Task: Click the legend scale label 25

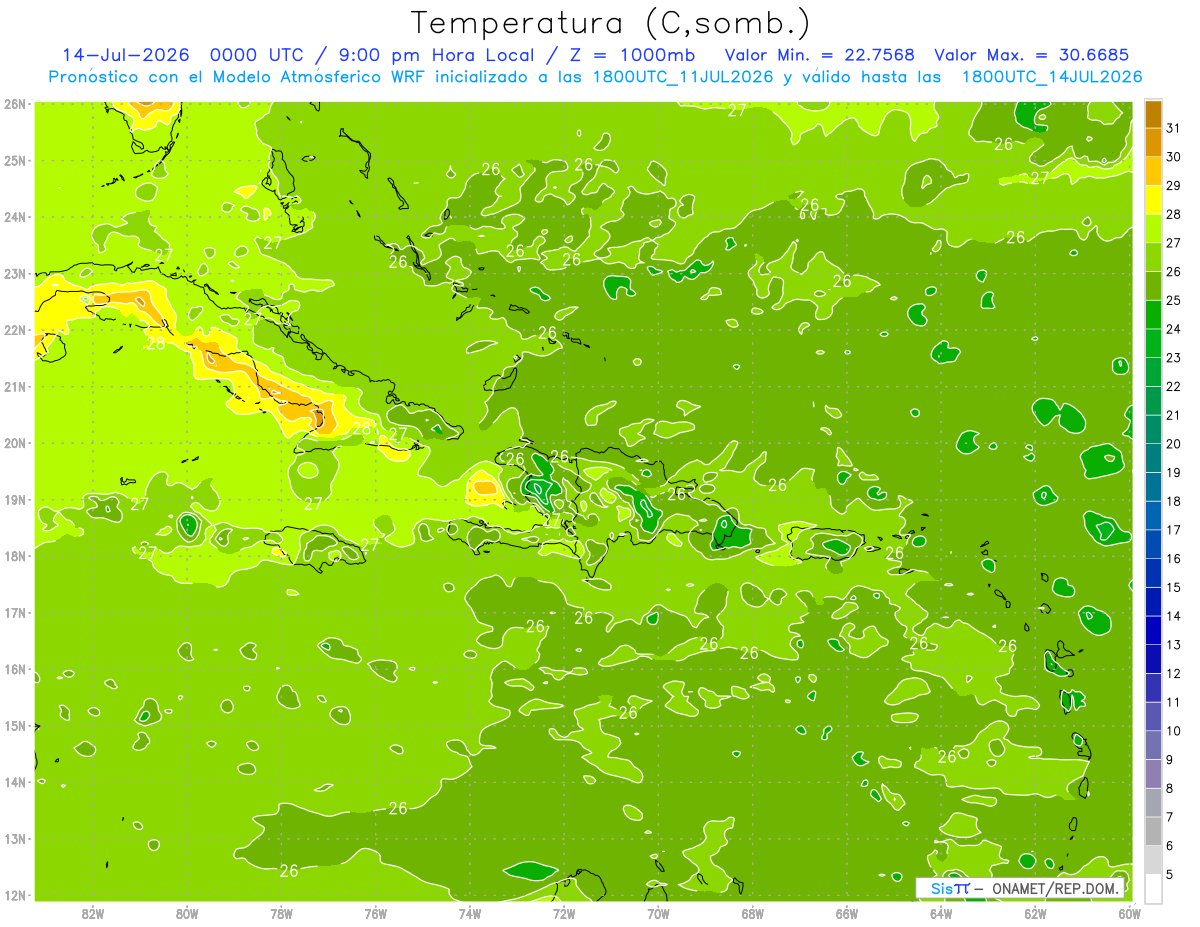Action: coord(1172,300)
